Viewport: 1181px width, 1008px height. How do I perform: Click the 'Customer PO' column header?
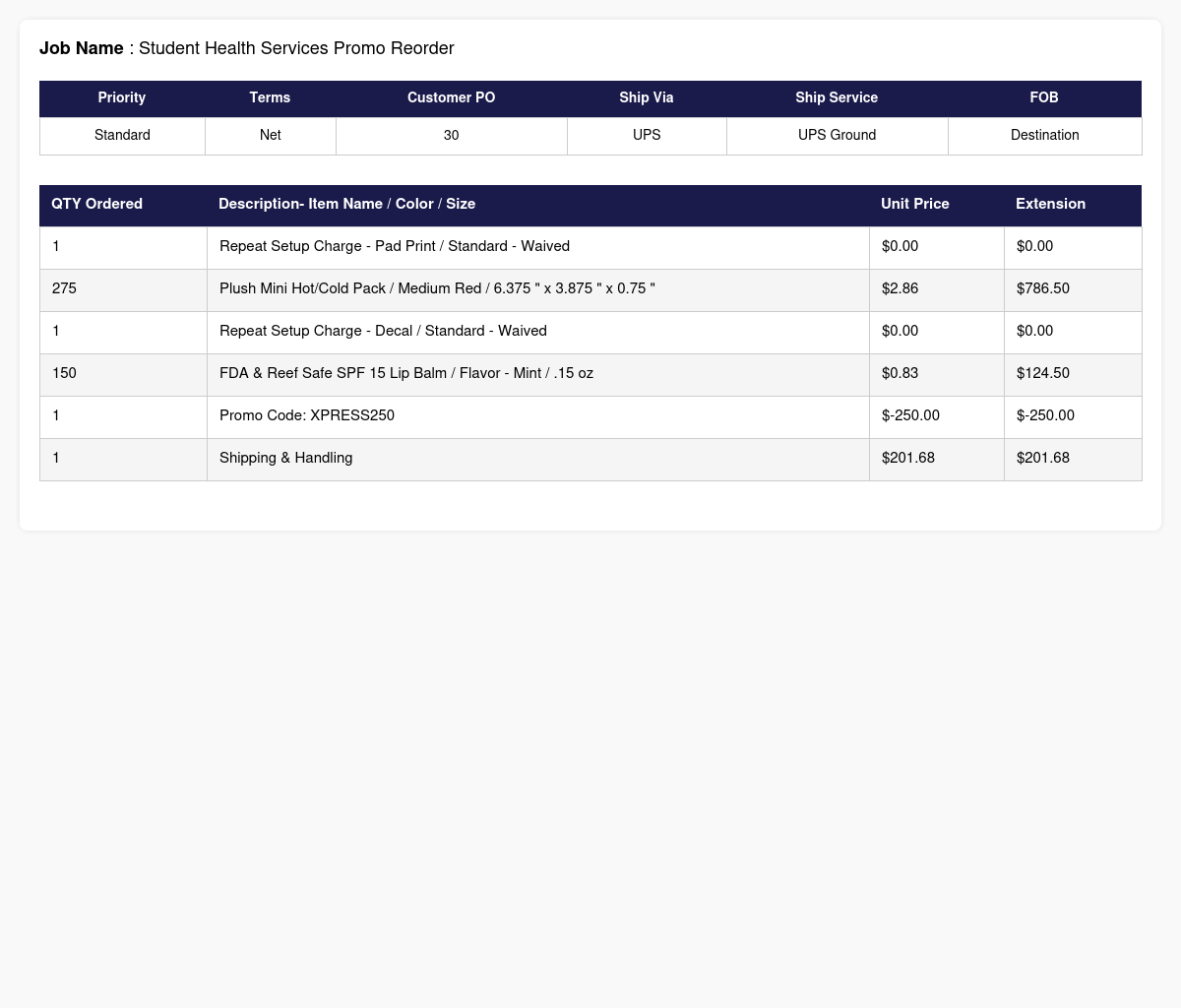click(x=451, y=98)
